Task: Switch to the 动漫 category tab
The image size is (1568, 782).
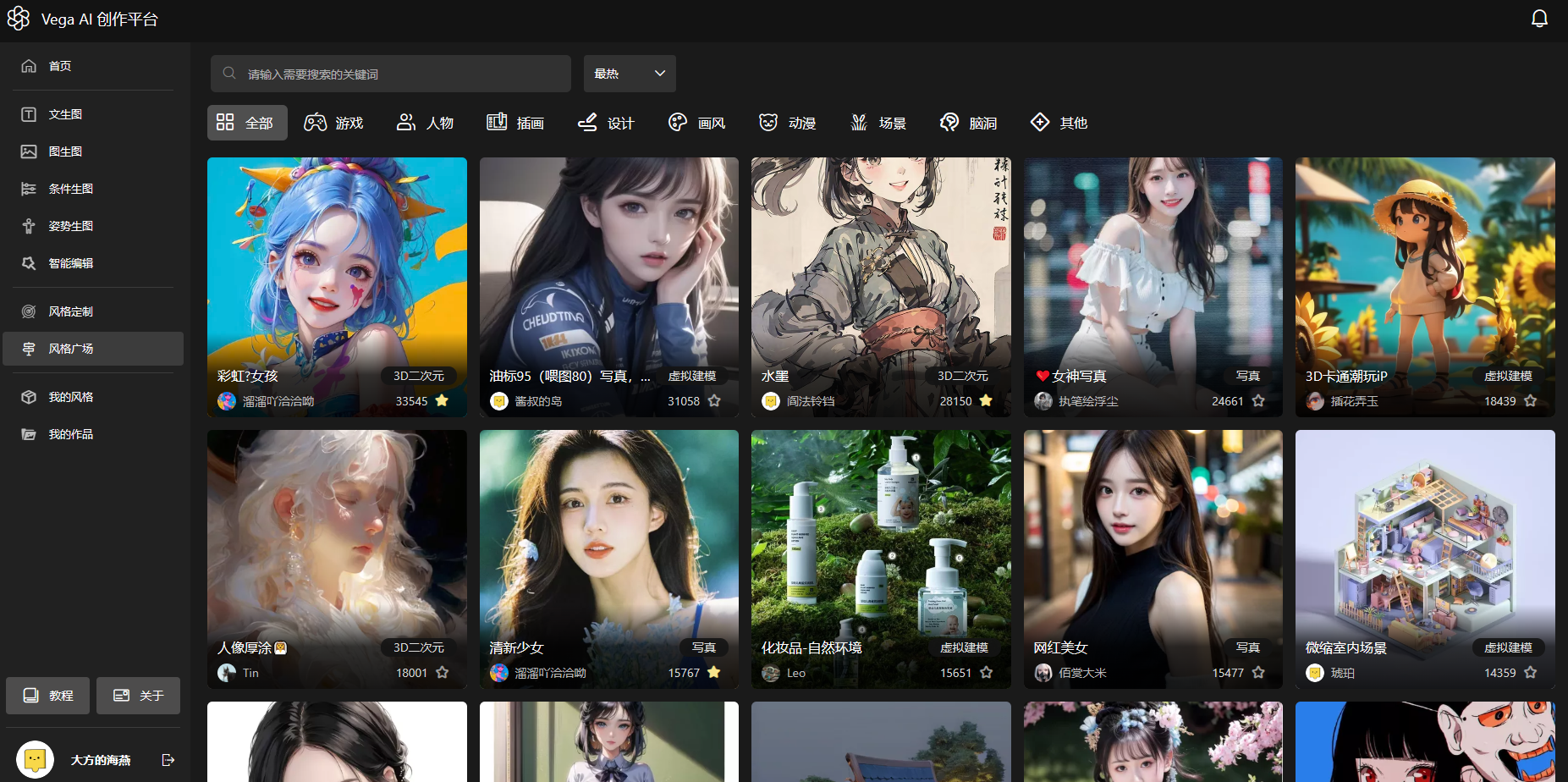Action: 787,122
